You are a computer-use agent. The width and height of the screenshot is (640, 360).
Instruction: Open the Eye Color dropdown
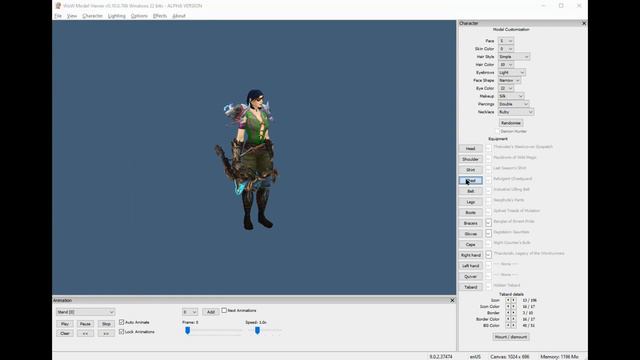click(x=506, y=88)
